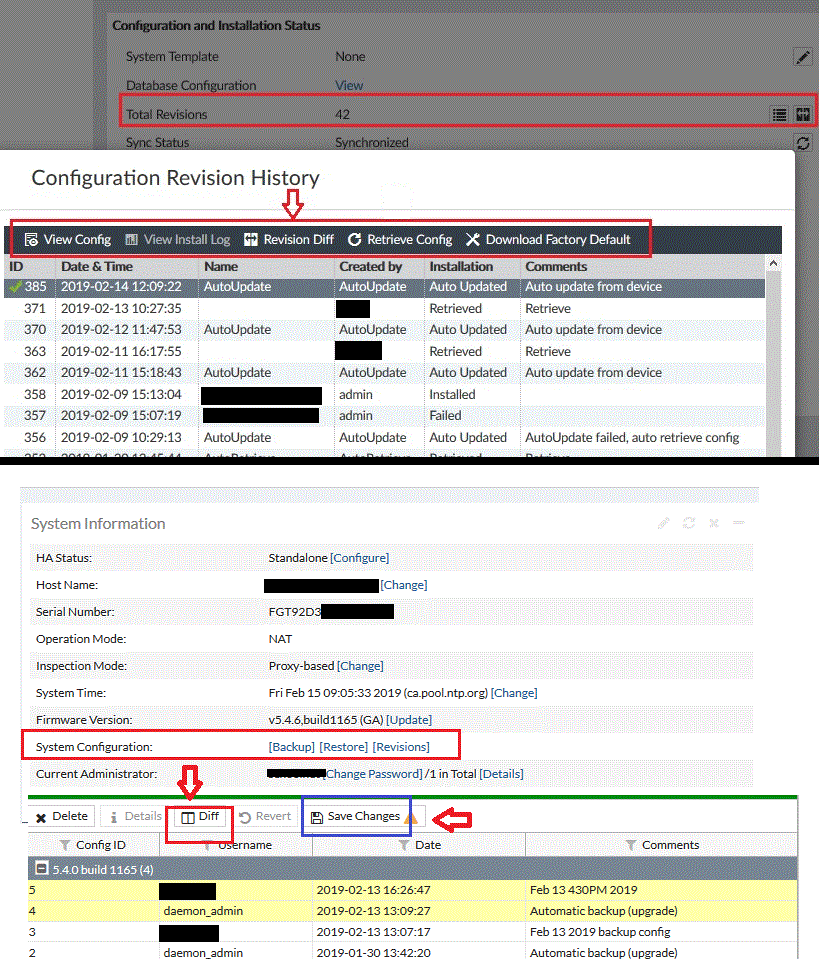Click the System Information widget edit pencil icon

[664, 523]
